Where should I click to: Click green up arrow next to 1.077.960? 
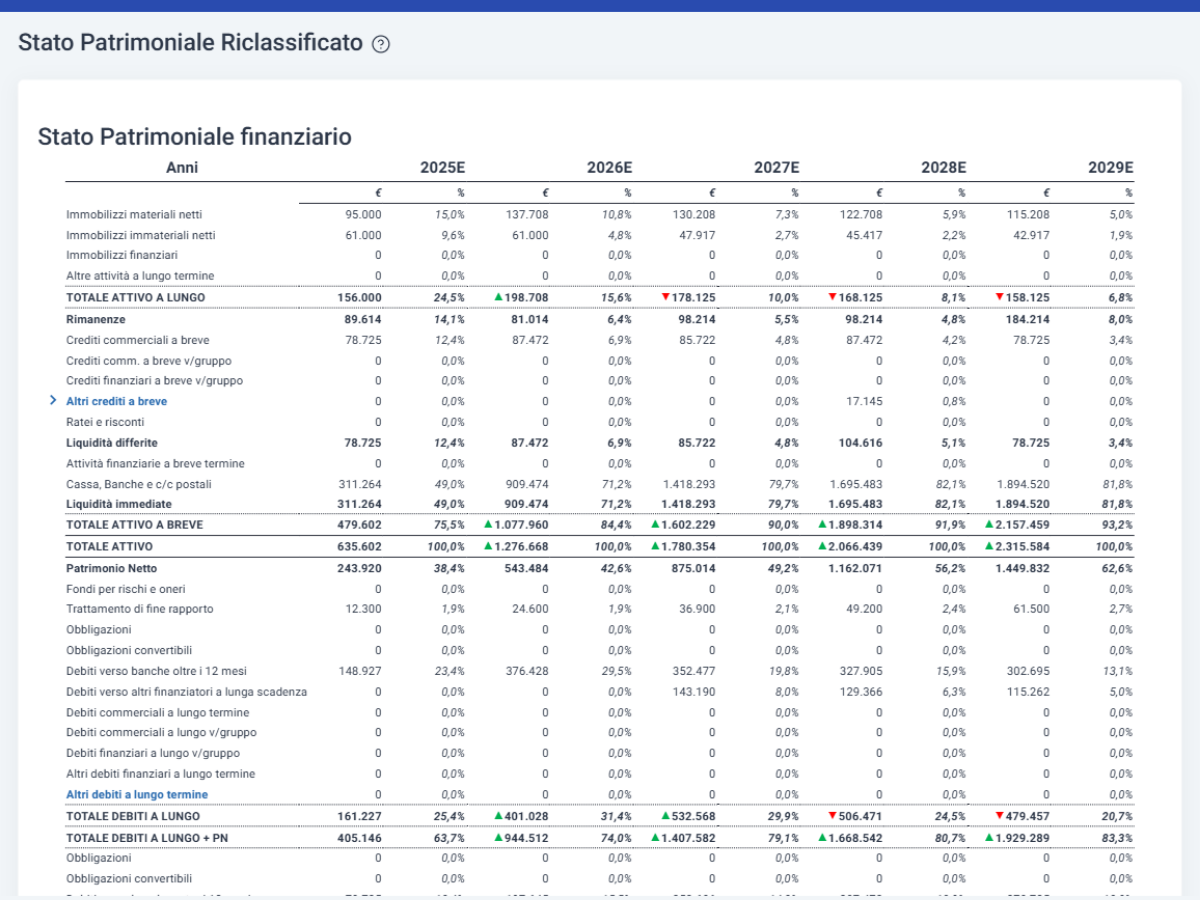coord(488,524)
